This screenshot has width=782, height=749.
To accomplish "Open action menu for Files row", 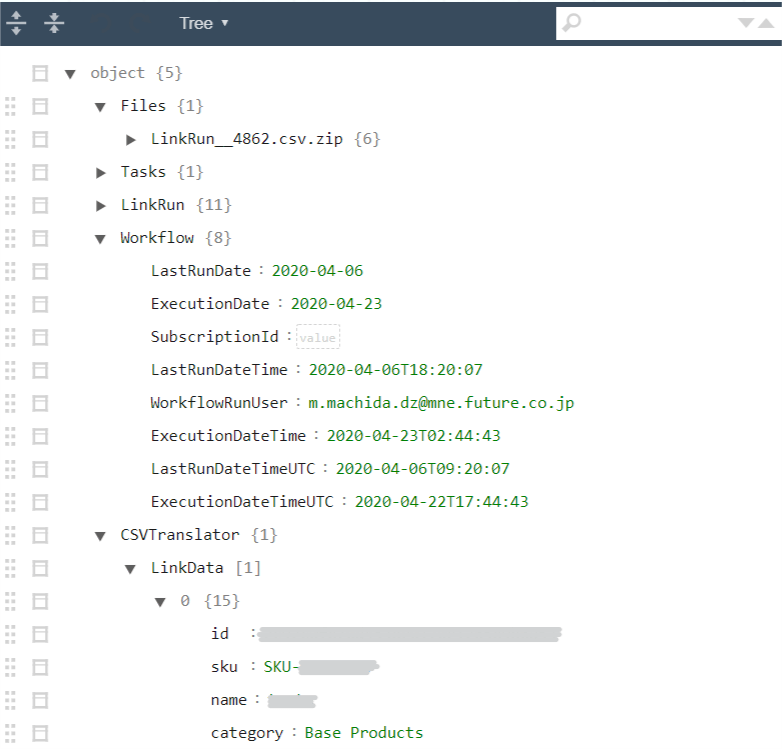I will pyautogui.click(x=40, y=106).
